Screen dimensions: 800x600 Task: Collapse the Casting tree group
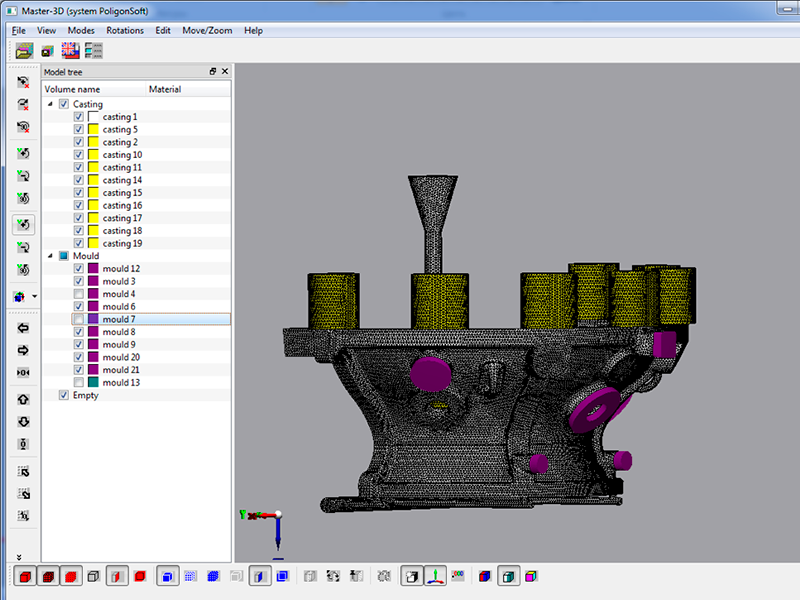point(51,104)
